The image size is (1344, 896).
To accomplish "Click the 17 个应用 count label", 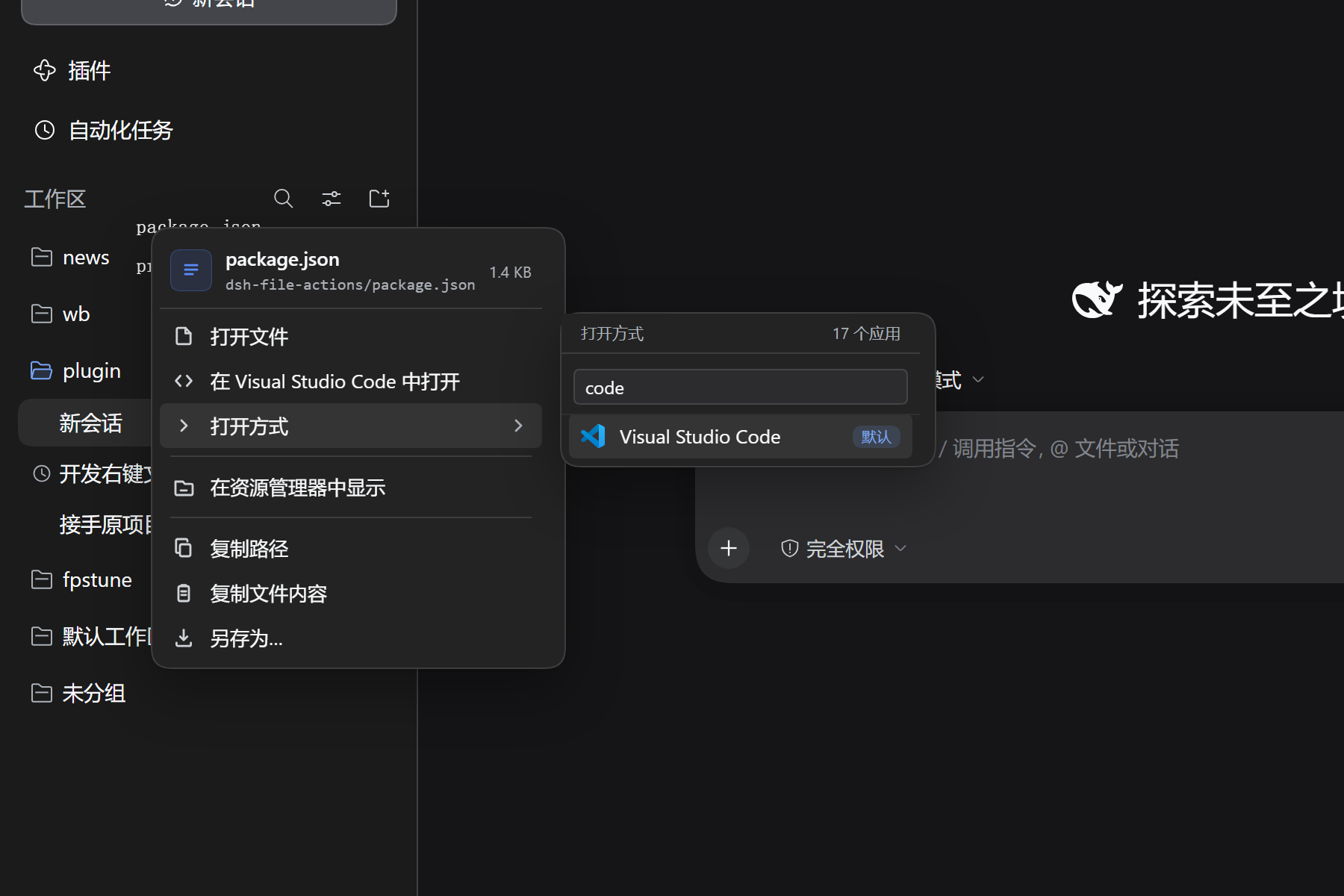I will coord(867,334).
